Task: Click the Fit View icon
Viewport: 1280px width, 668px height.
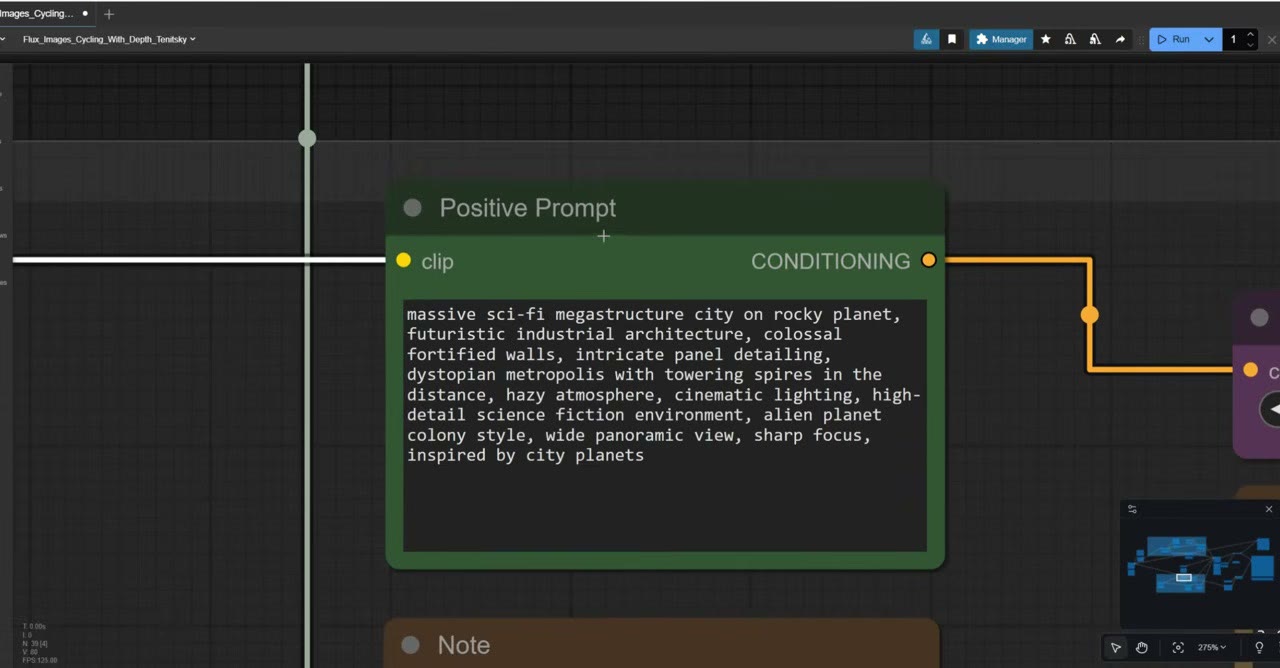Action: pyautogui.click(x=1178, y=647)
